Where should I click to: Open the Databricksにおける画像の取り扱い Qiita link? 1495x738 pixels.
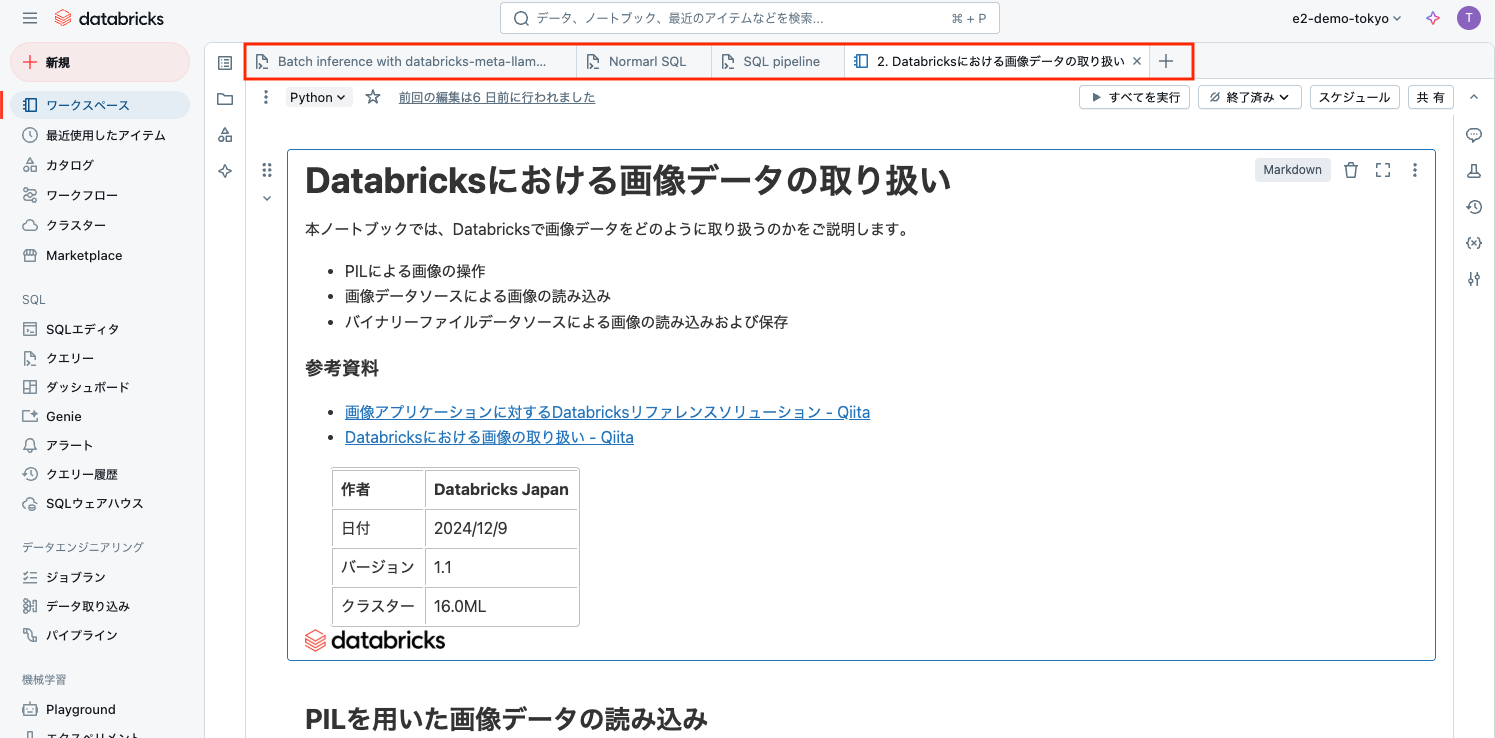click(x=489, y=437)
